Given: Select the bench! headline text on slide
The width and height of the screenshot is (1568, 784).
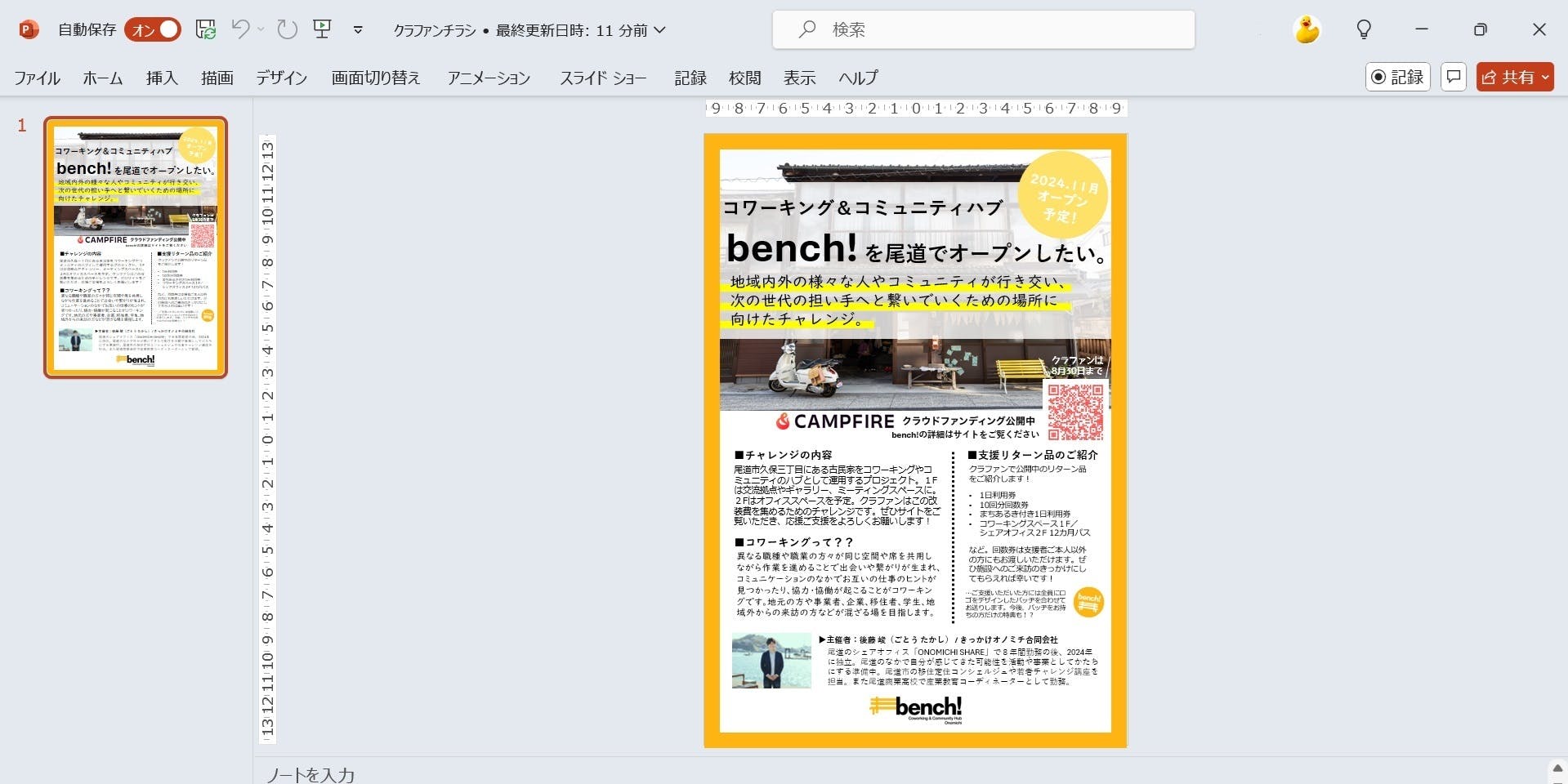Looking at the screenshot, I should [791, 248].
